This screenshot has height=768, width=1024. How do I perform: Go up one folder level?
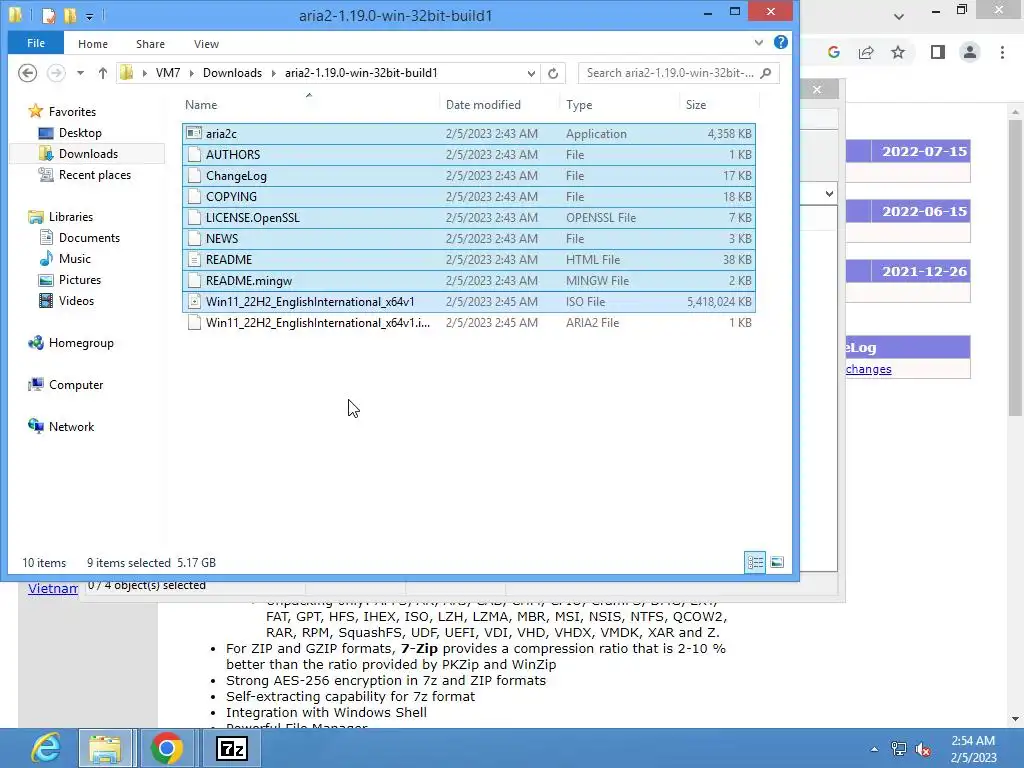(103, 73)
